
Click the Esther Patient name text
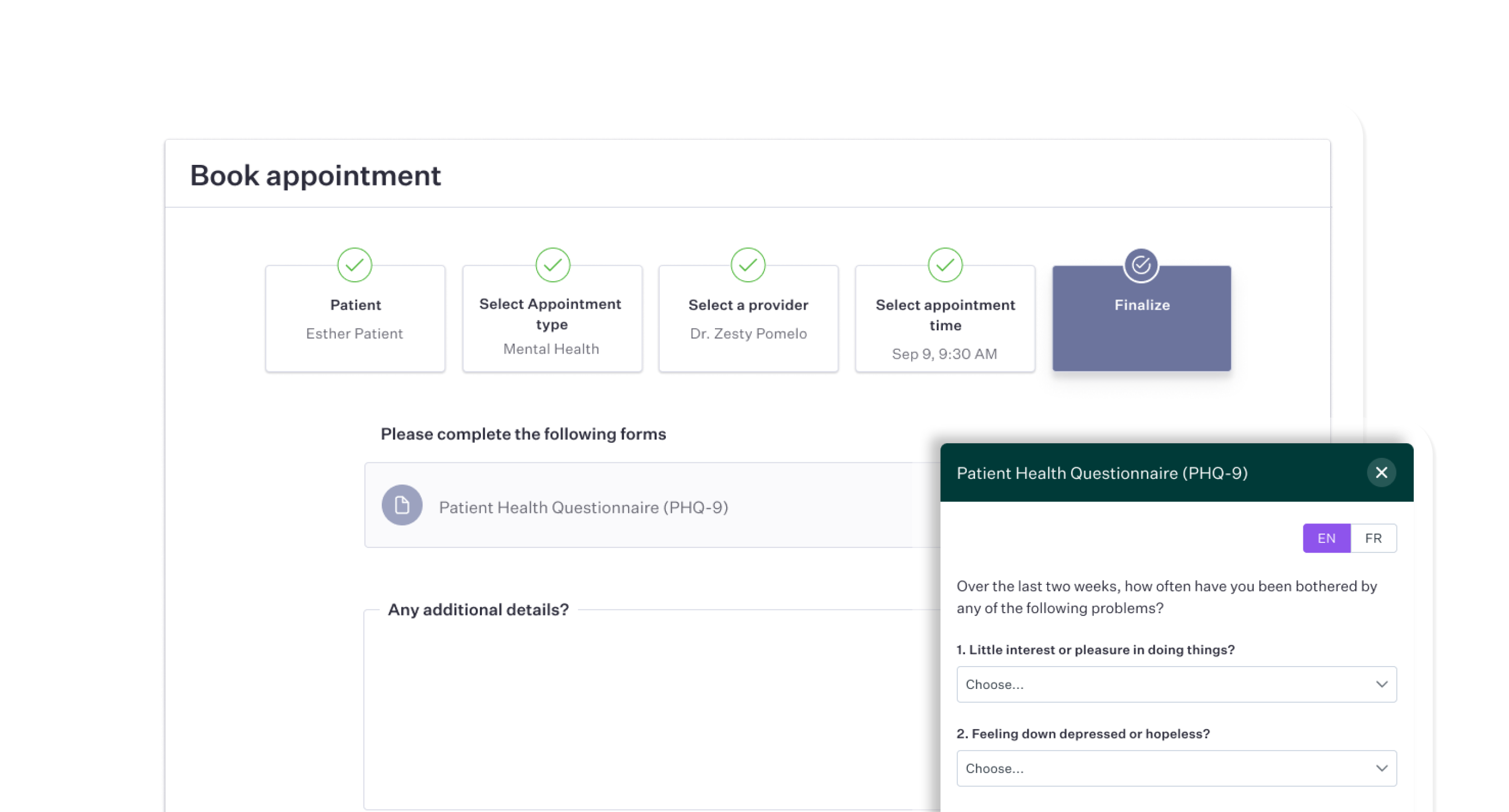(354, 333)
